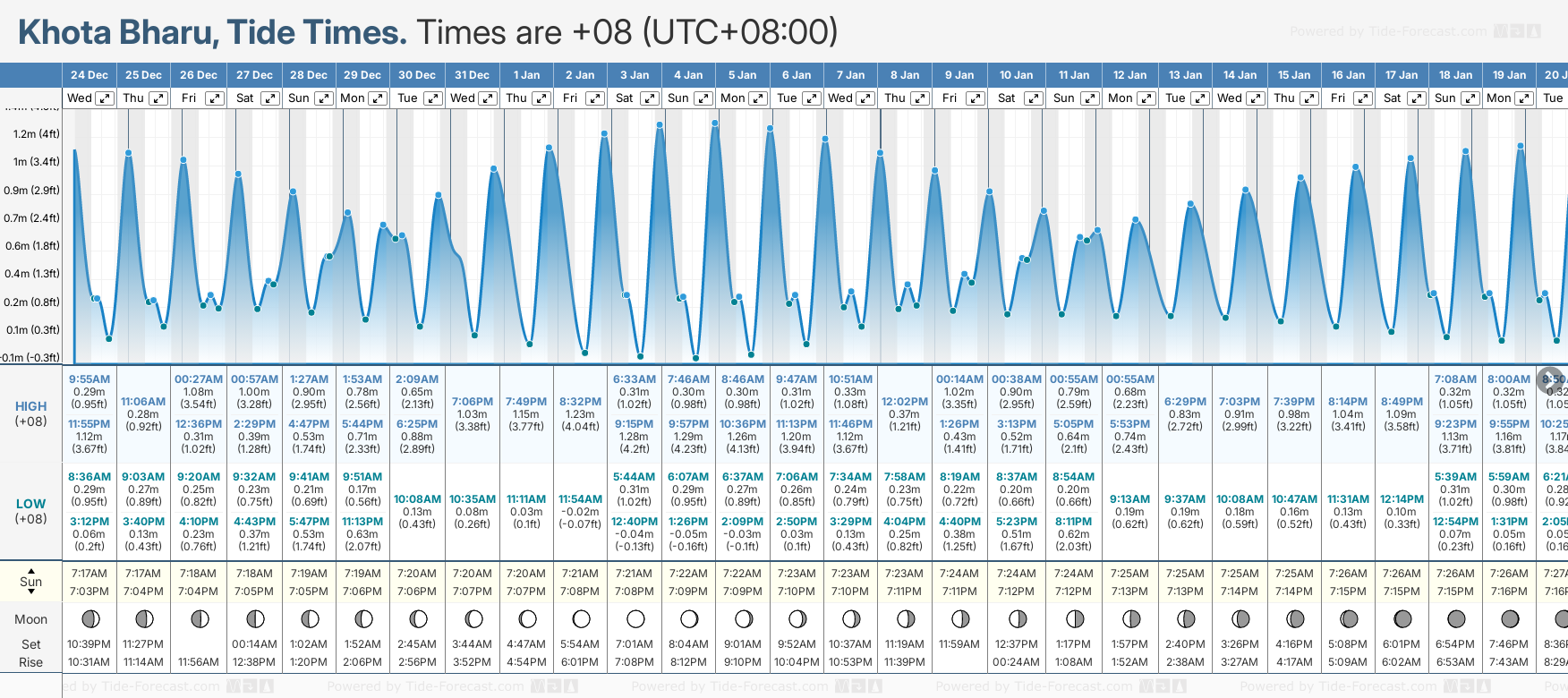The width and height of the screenshot is (1568, 698).
Task: Click the Sun row down arrow
Action: [x=31, y=594]
